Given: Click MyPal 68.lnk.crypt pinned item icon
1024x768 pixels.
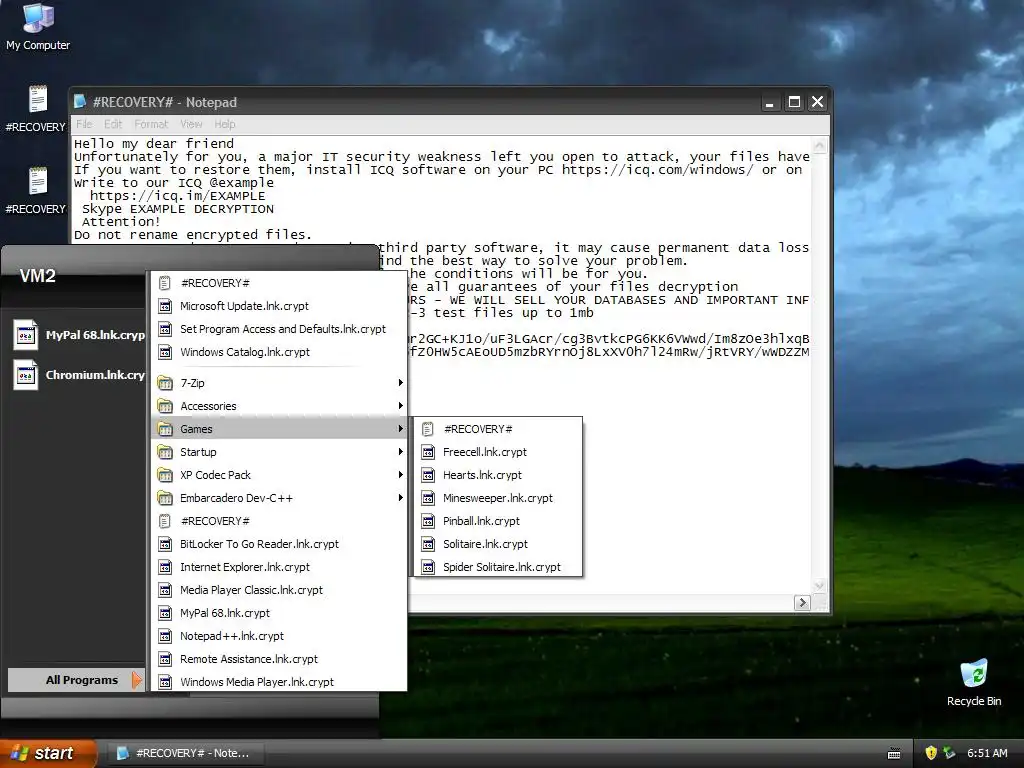Looking at the screenshot, I should (x=25, y=335).
